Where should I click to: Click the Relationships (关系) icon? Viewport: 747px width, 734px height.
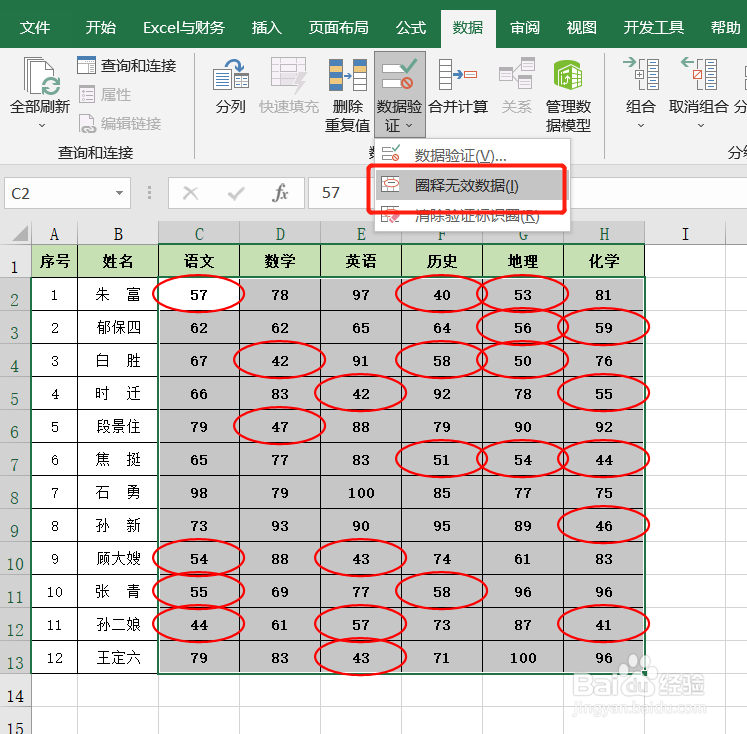pyautogui.click(x=516, y=74)
